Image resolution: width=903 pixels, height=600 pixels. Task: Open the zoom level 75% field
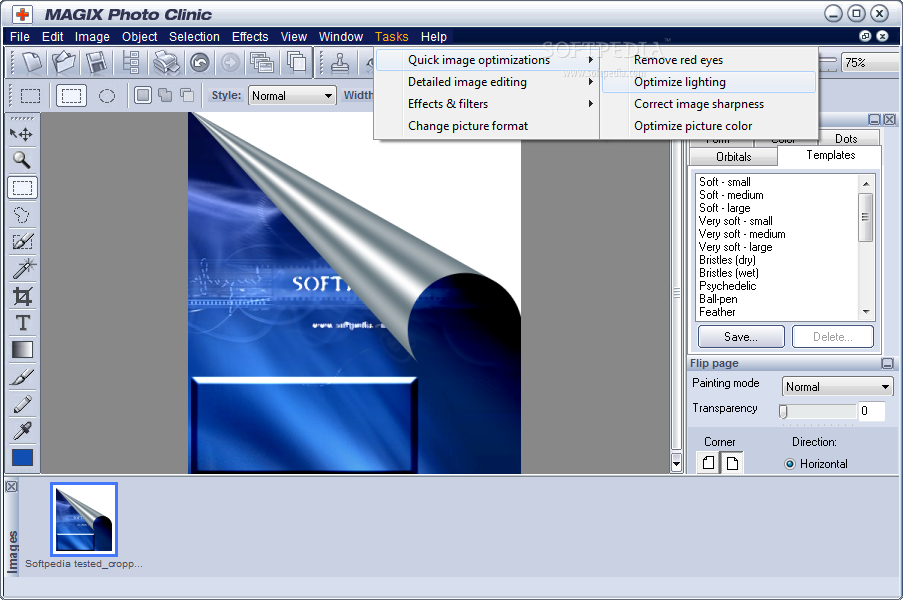pos(871,62)
